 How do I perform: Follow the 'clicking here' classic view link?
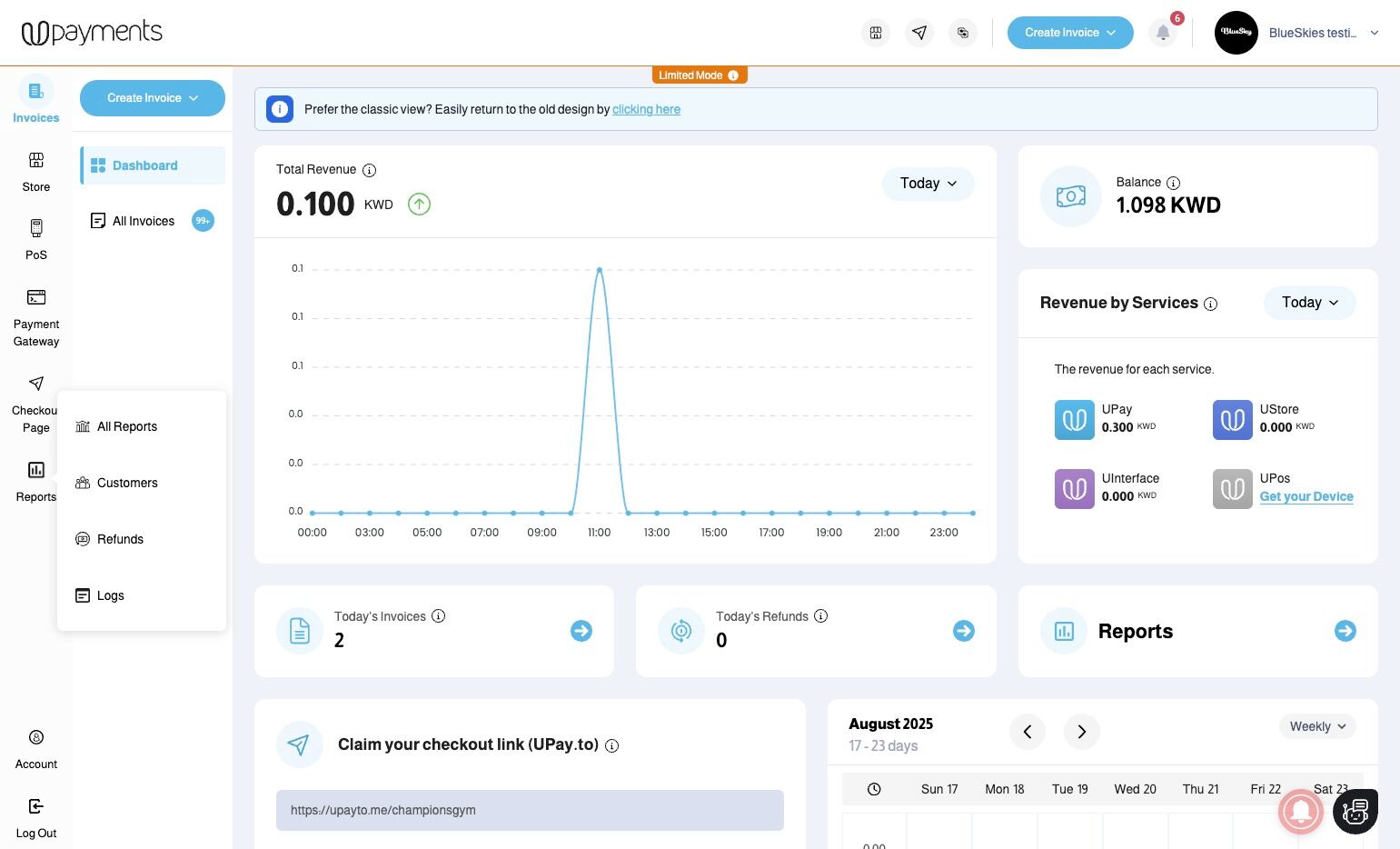[646, 109]
